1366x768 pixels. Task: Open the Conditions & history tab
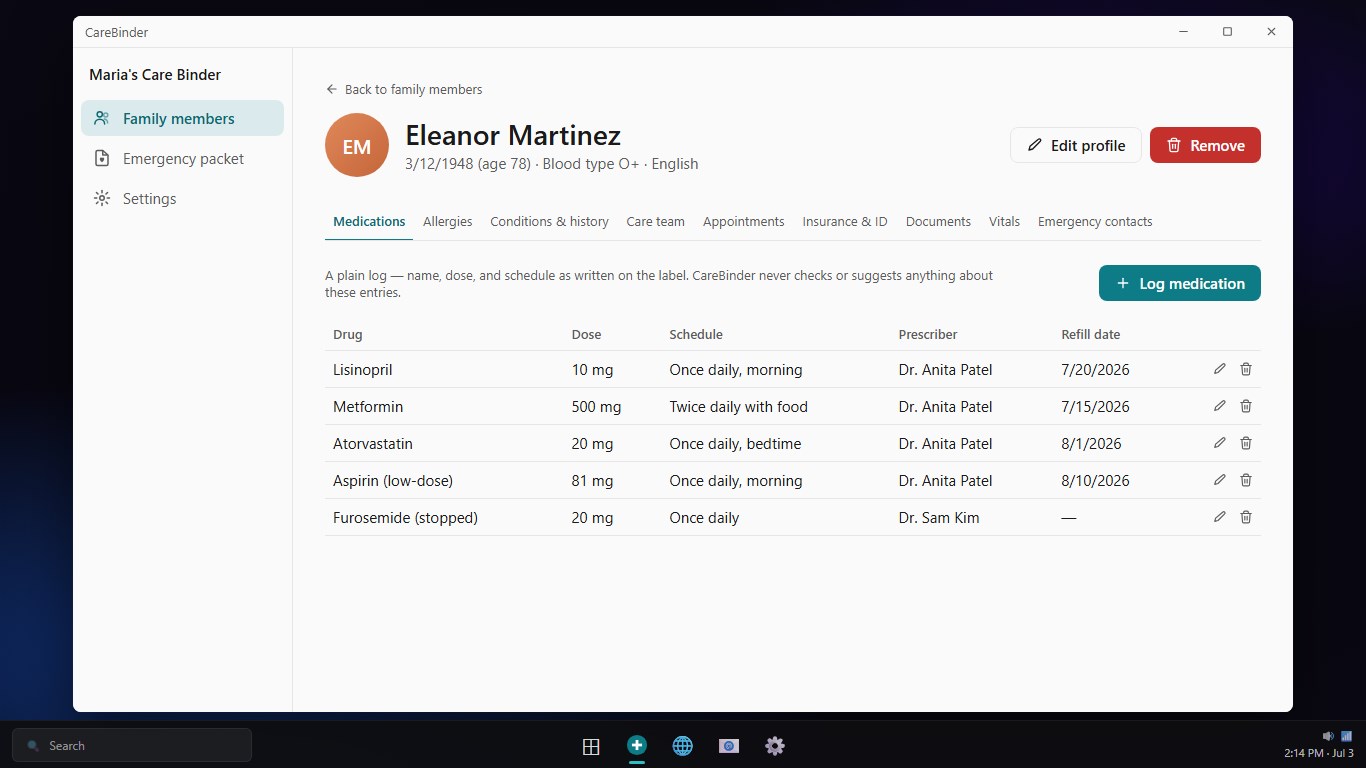coord(549,222)
